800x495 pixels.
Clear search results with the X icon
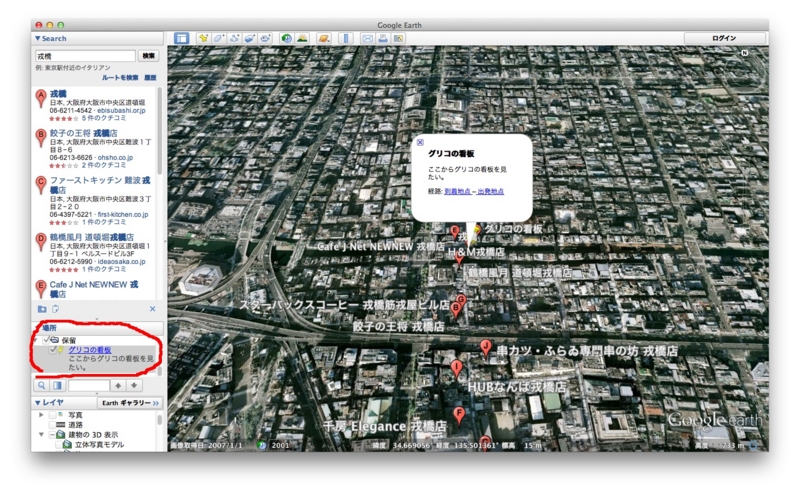point(153,309)
